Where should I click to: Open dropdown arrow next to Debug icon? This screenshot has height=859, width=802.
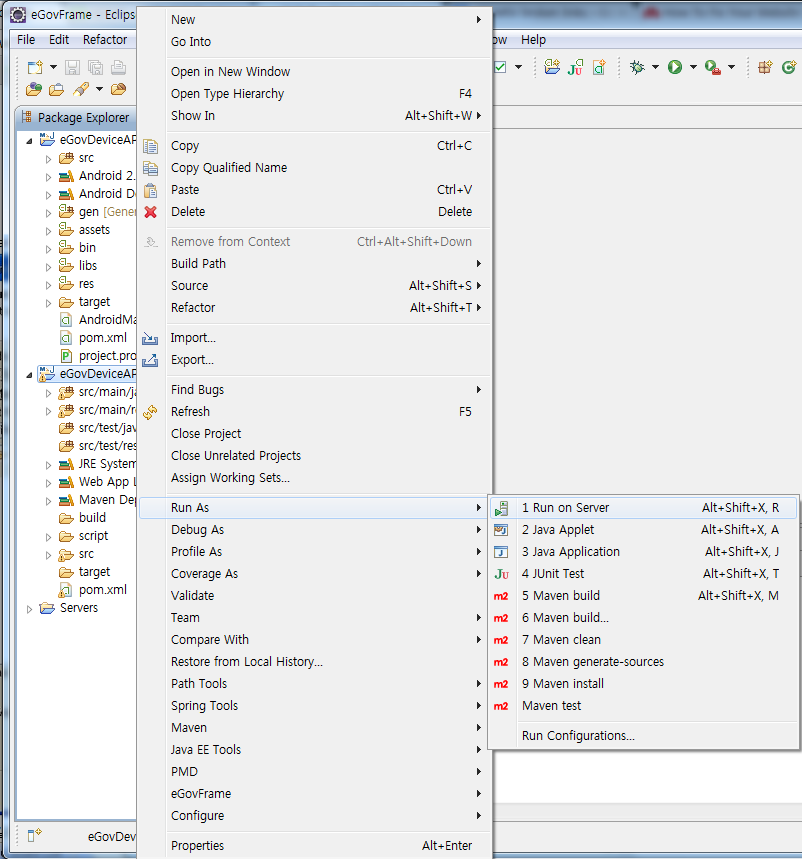click(655, 67)
